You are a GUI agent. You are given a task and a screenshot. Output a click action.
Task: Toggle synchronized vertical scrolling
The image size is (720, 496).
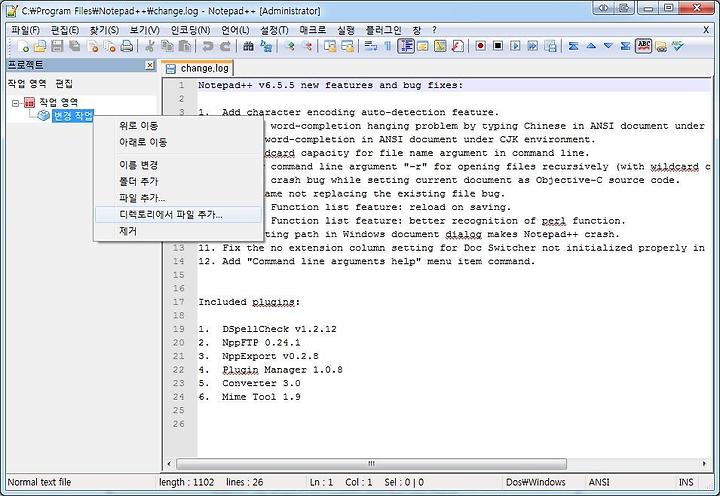click(x=330, y=46)
